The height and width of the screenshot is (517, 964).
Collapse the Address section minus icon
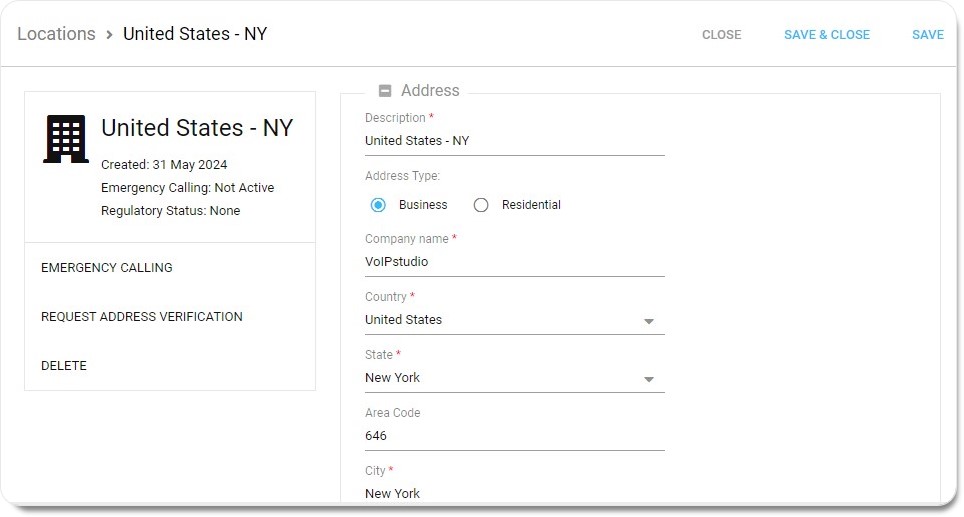click(385, 91)
